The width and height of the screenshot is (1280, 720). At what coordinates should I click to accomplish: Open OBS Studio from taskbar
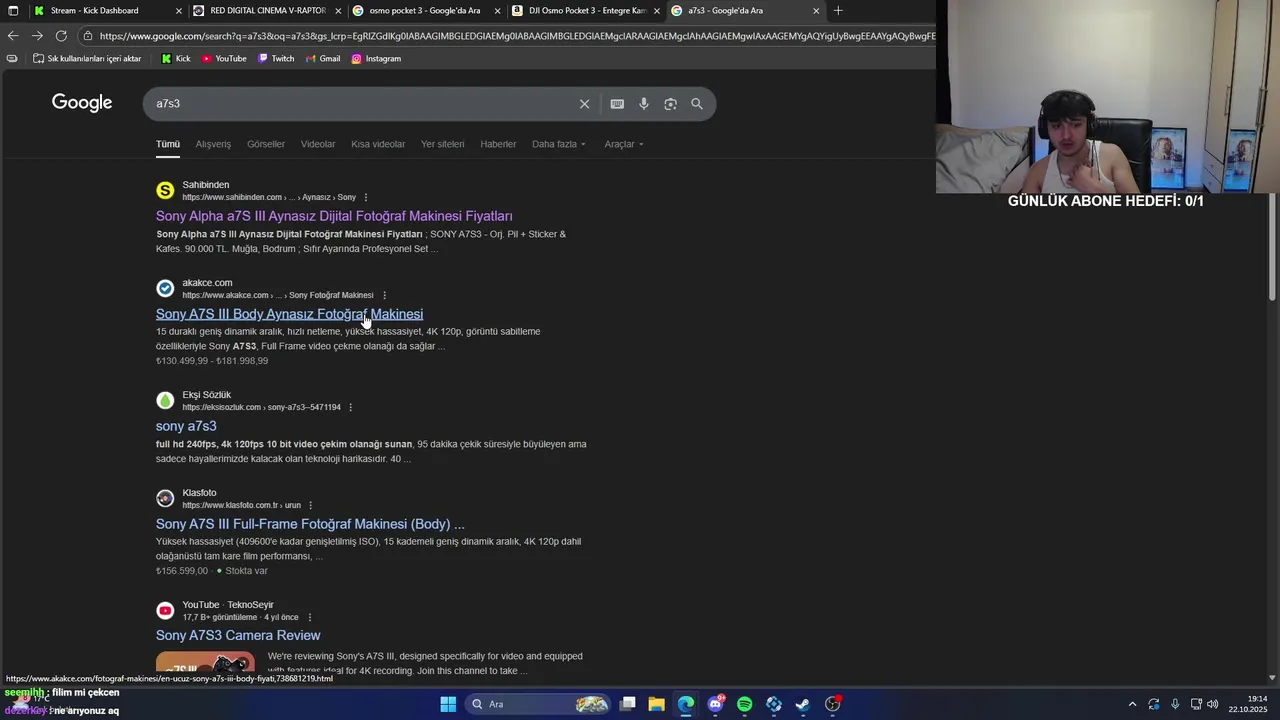832,704
